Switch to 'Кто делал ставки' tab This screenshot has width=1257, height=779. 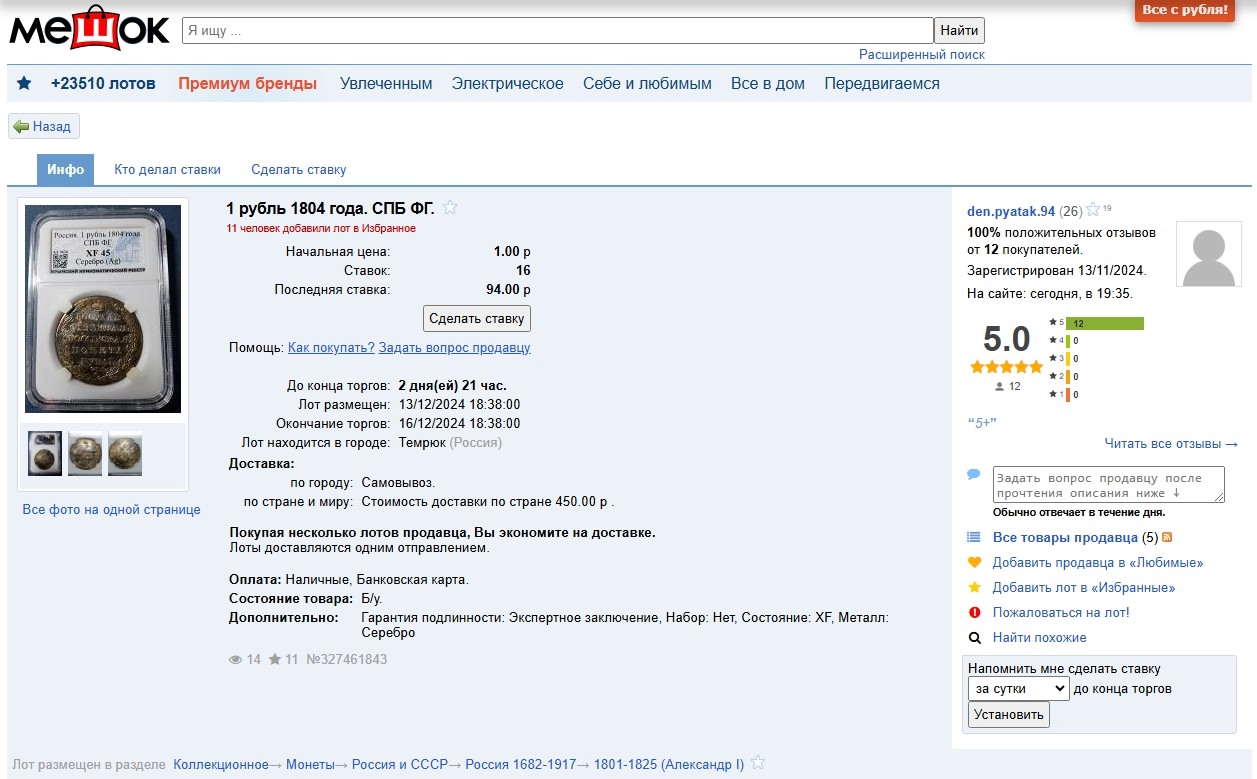[167, 170]
